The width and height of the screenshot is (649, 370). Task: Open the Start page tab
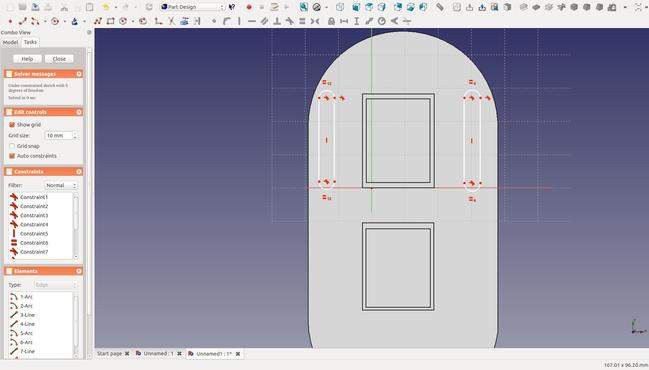109,353
